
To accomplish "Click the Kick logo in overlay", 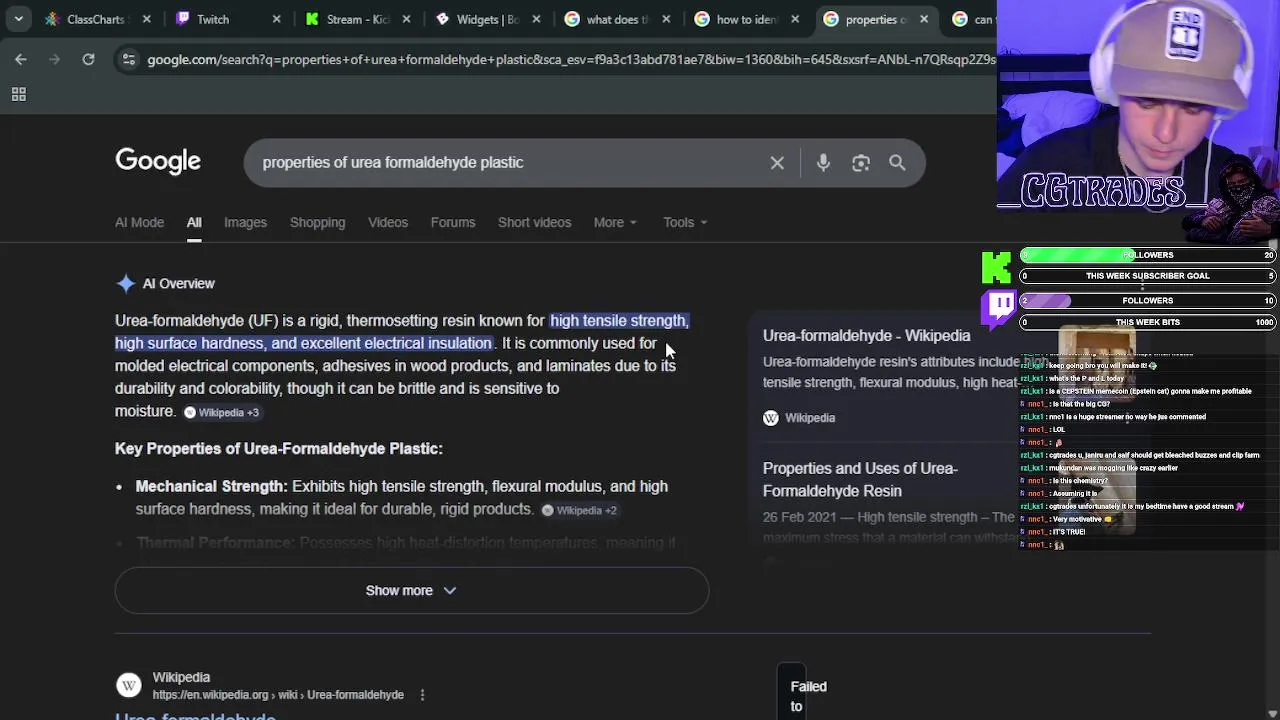I will (996, 267).
